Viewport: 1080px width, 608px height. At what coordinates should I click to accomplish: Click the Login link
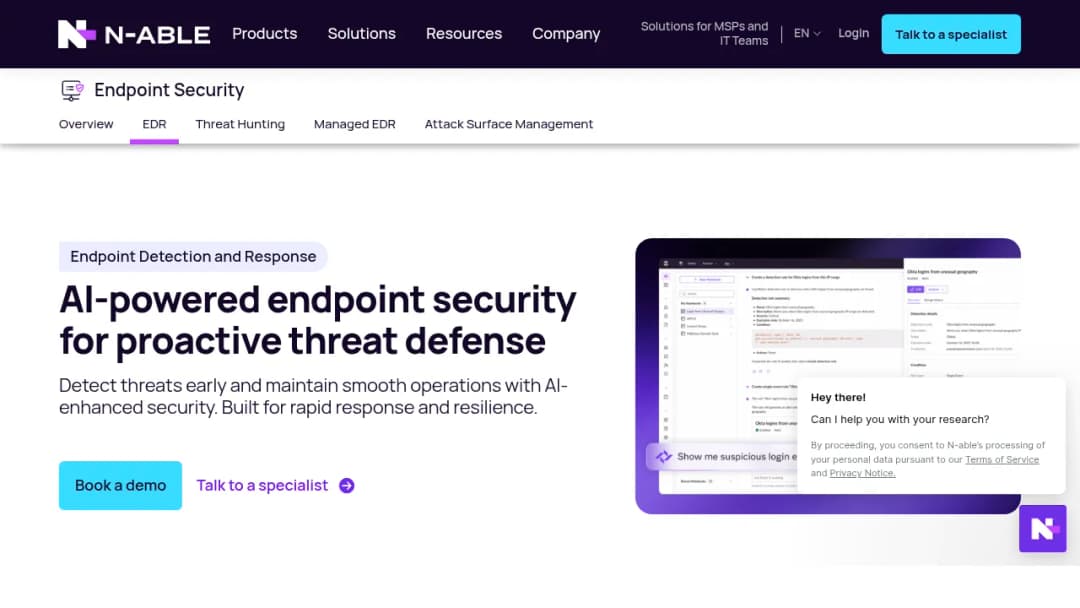[x=853, y=33]
